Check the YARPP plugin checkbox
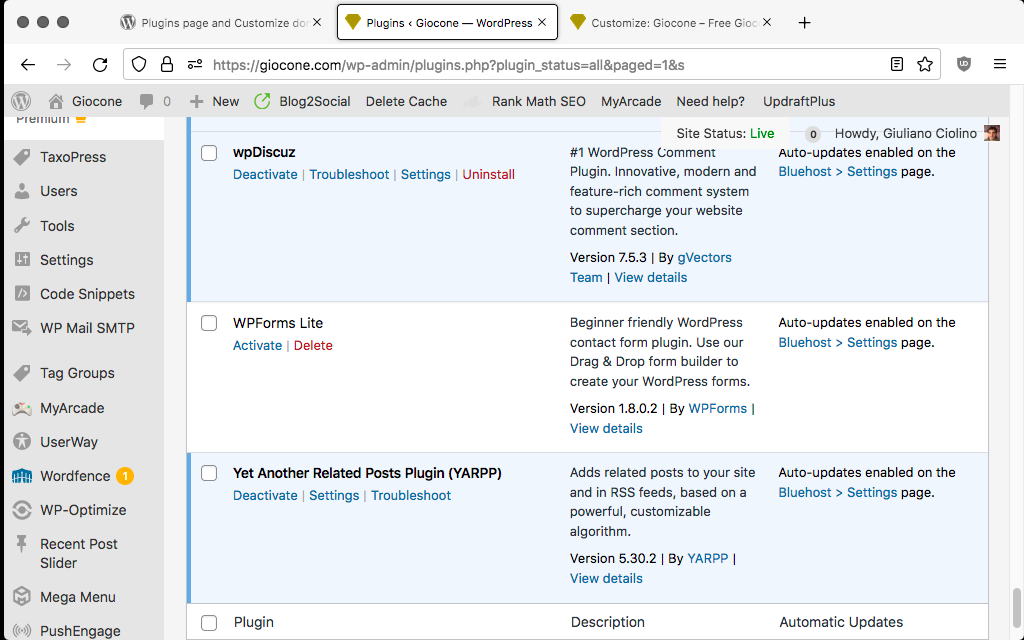 pyautogui.click(x=209, y=473)
